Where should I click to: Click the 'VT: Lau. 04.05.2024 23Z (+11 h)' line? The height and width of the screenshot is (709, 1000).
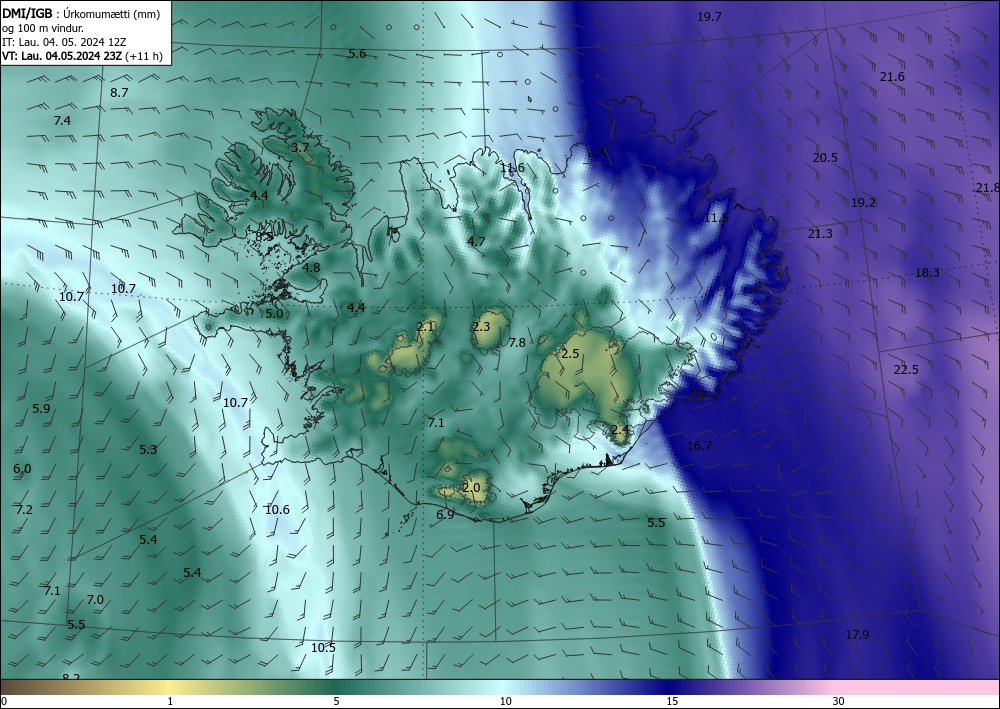pyautogui.click(x=82, y=56)
